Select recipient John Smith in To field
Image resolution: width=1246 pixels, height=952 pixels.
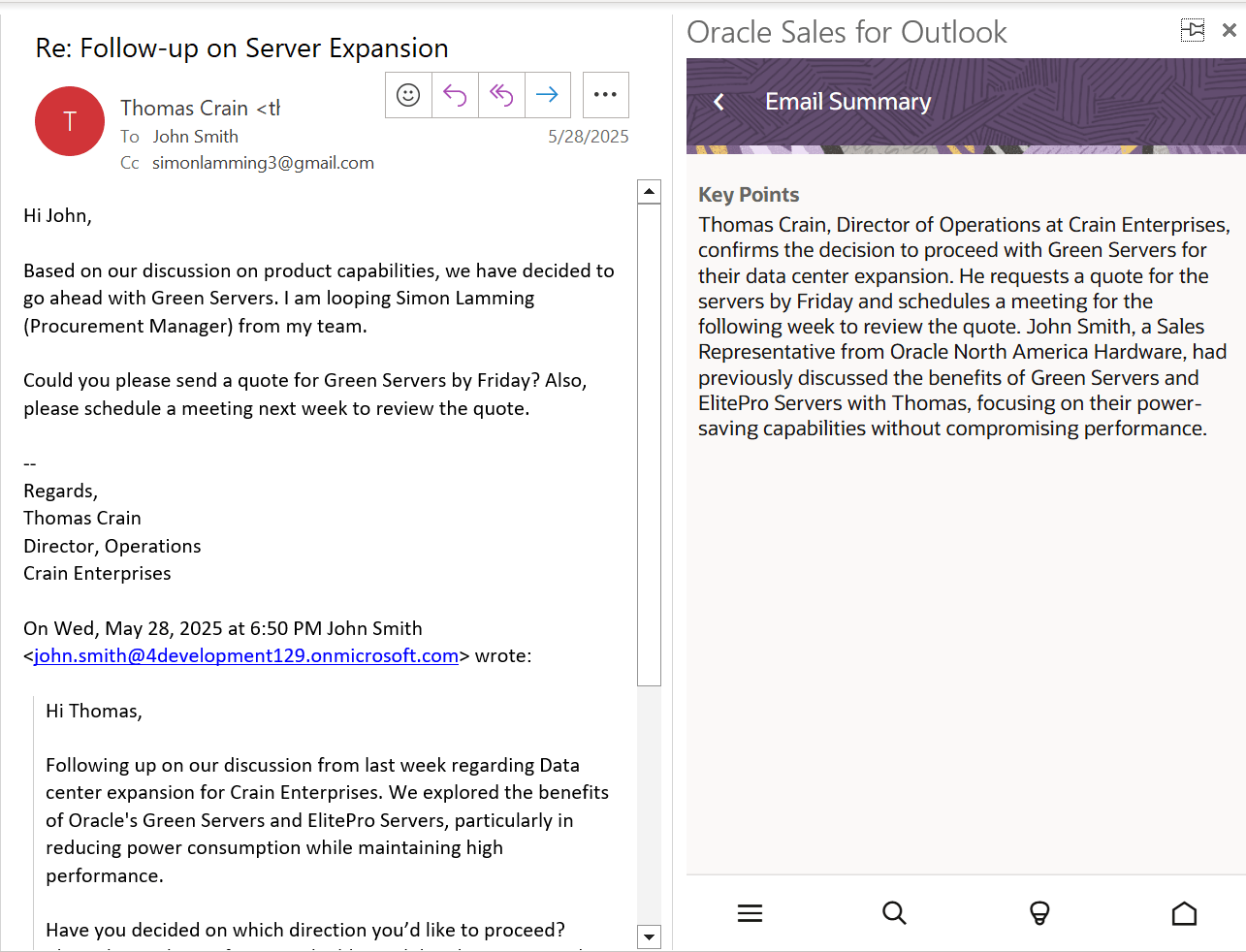click(x=195, y=137)
